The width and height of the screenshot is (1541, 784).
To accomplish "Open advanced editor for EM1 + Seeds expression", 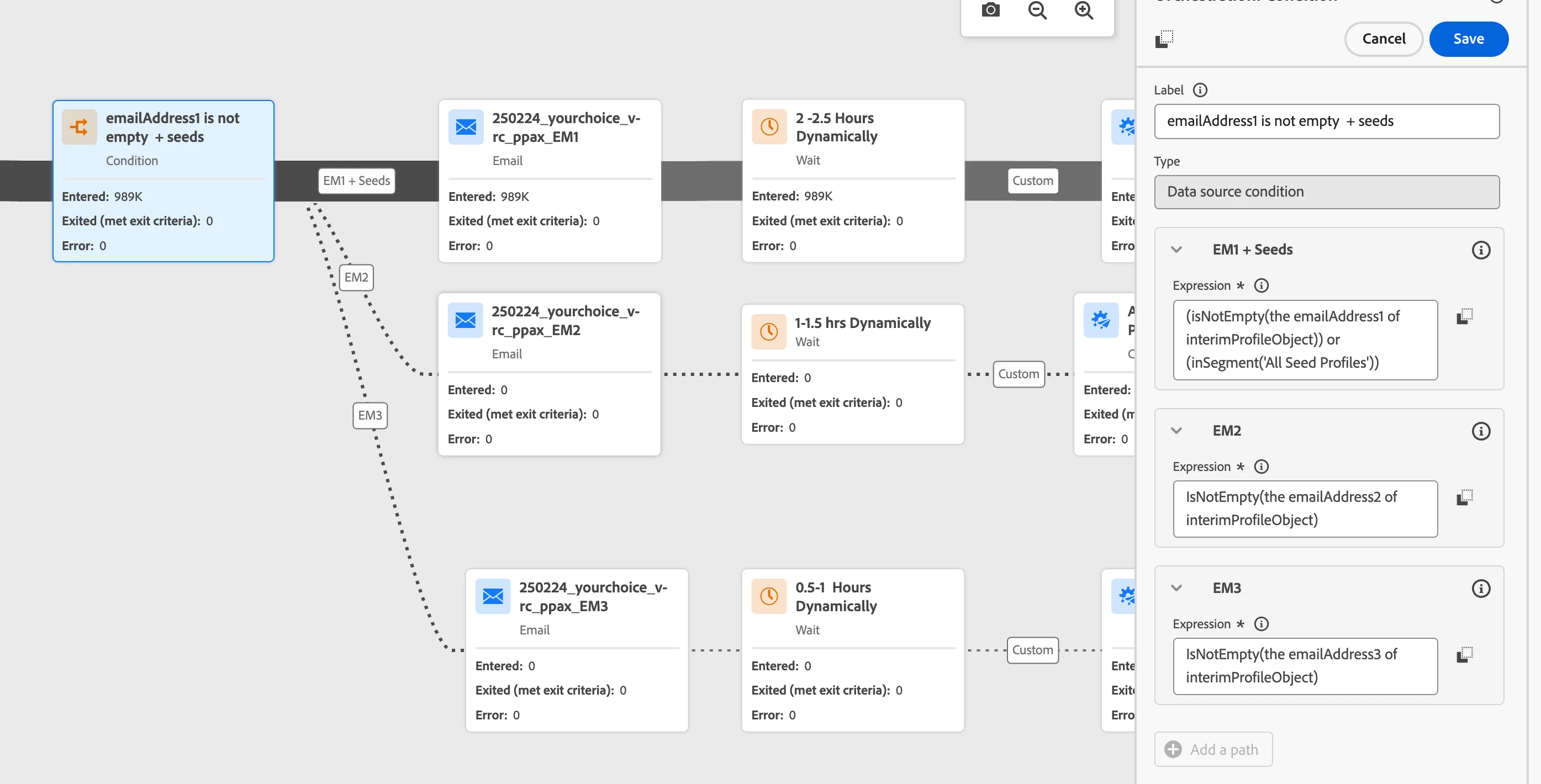I will 1464,316.
